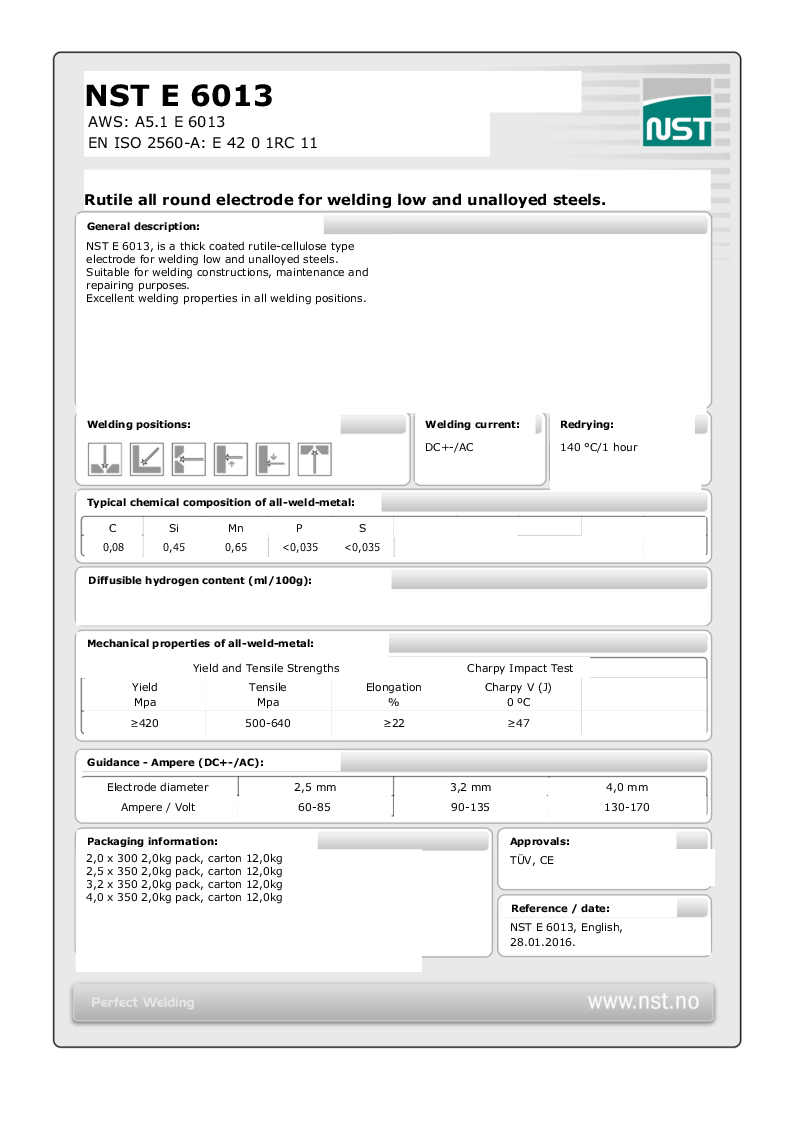Click the Redrying heading
794x1123 pixels.
(587, 425)
